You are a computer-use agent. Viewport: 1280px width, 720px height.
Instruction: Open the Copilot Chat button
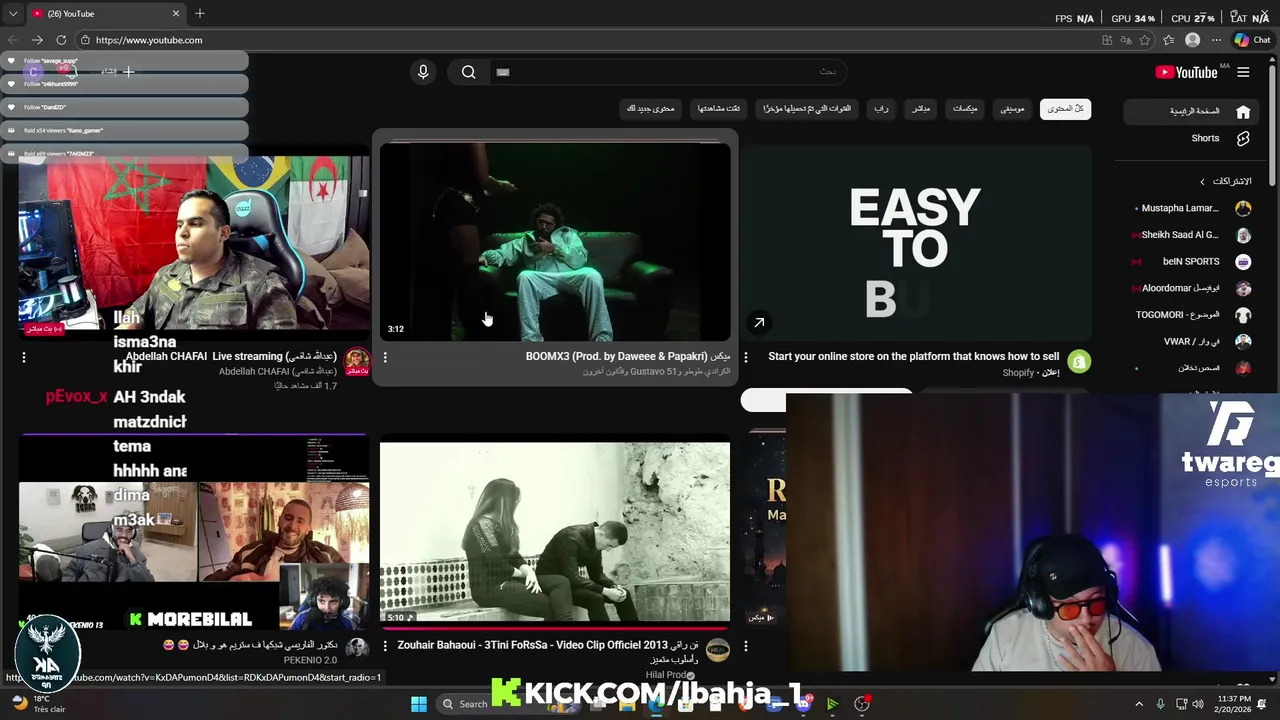click(x=1252, y=40)
